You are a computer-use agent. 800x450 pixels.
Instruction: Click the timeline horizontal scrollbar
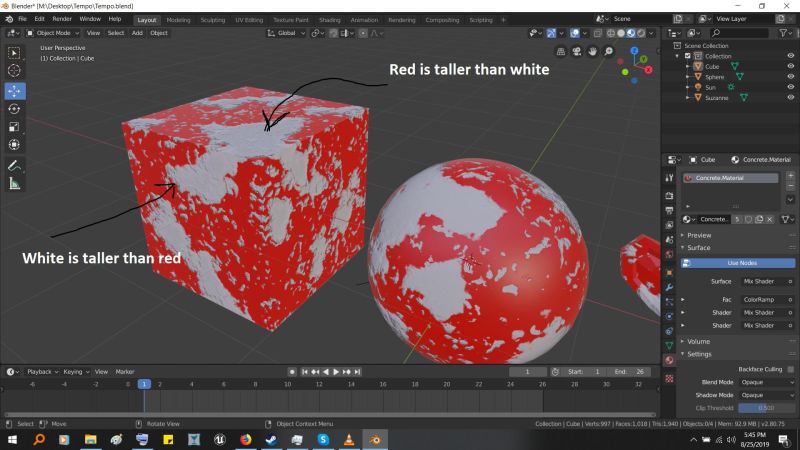pyautogui.click(x=330, y=415)
